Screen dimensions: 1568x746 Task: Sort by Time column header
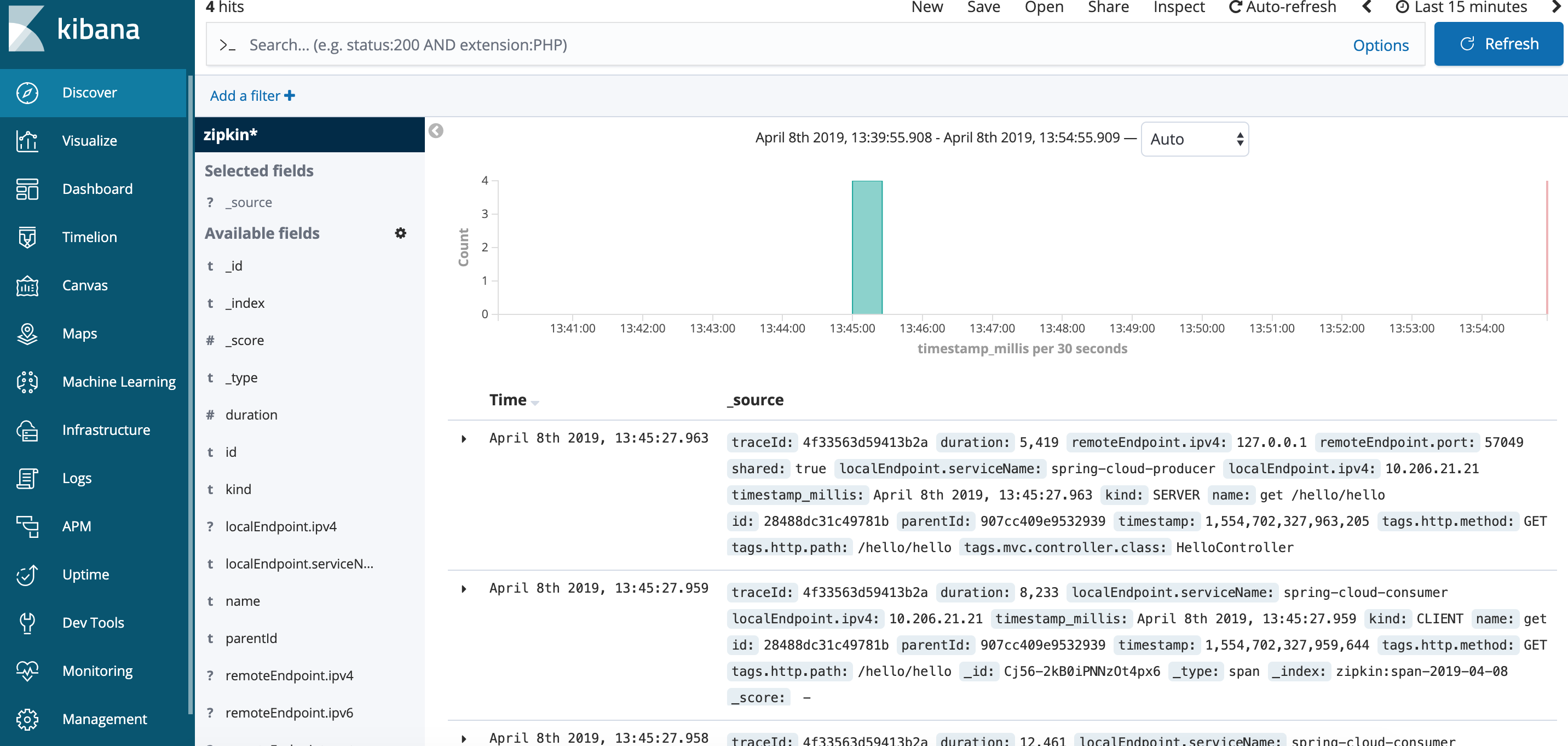click(513, 400)
